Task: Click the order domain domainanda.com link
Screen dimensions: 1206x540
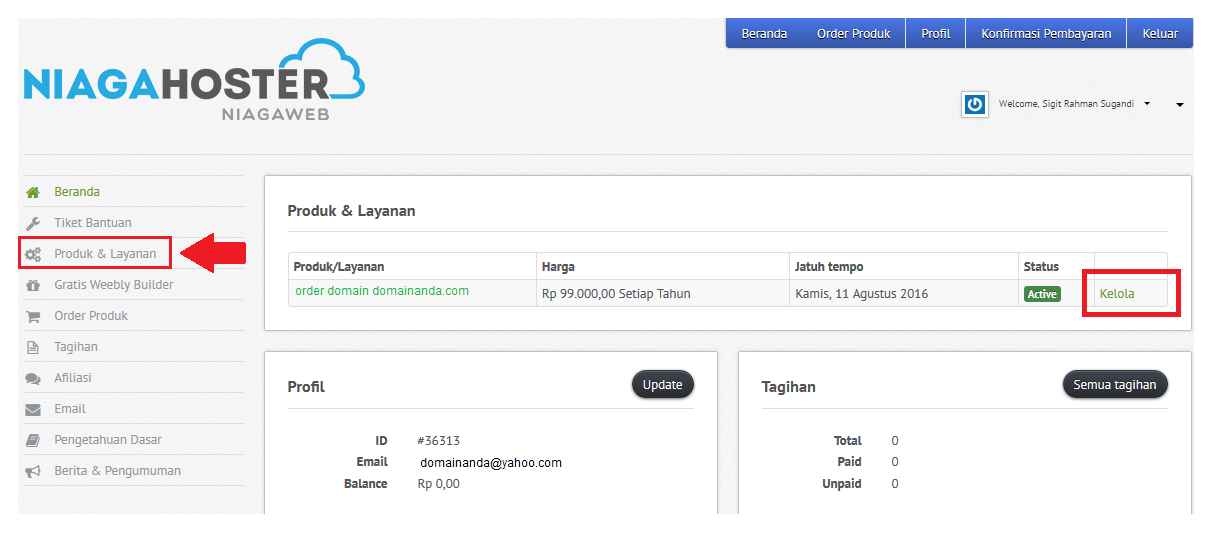Action: tap(382, 291)
